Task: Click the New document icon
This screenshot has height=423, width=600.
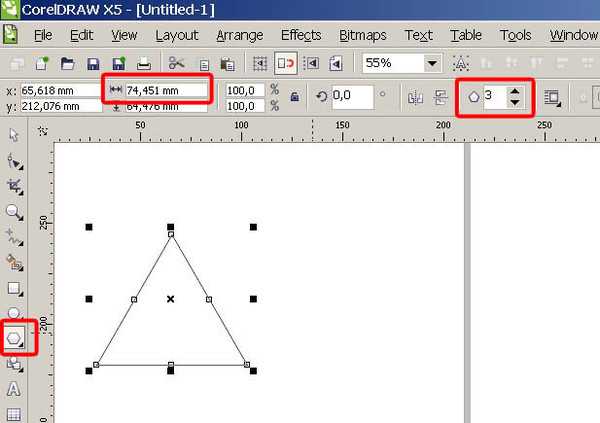Action: (42, 63)
